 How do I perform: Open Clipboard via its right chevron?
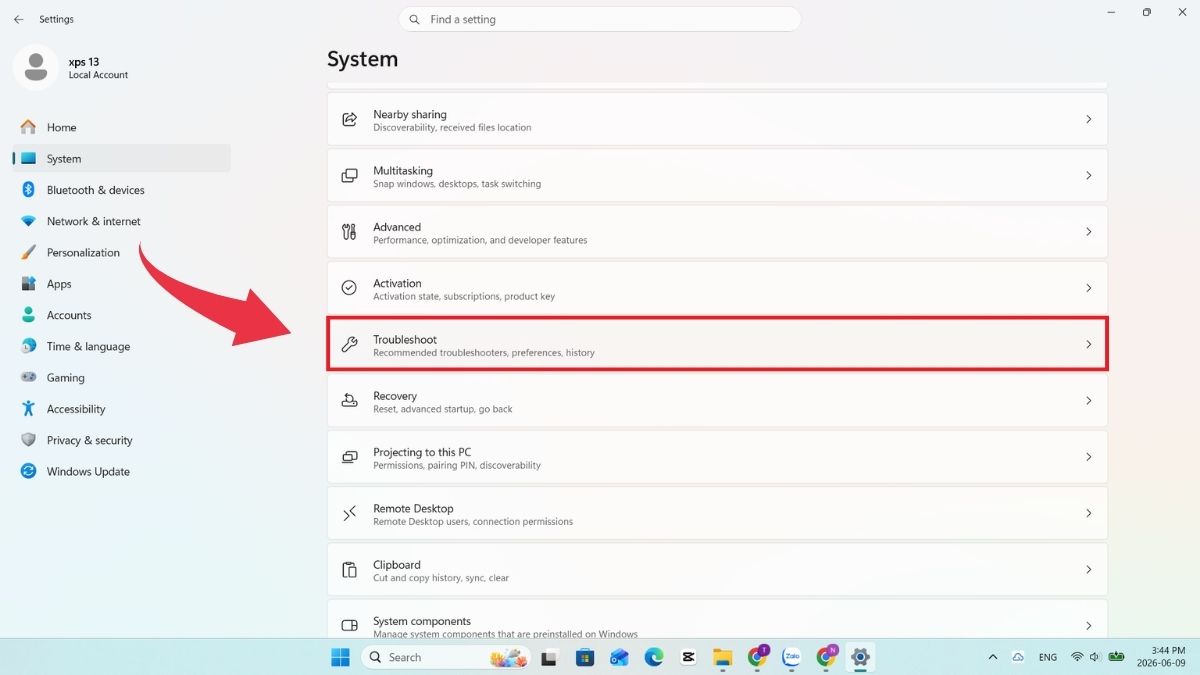point(1089,570)
